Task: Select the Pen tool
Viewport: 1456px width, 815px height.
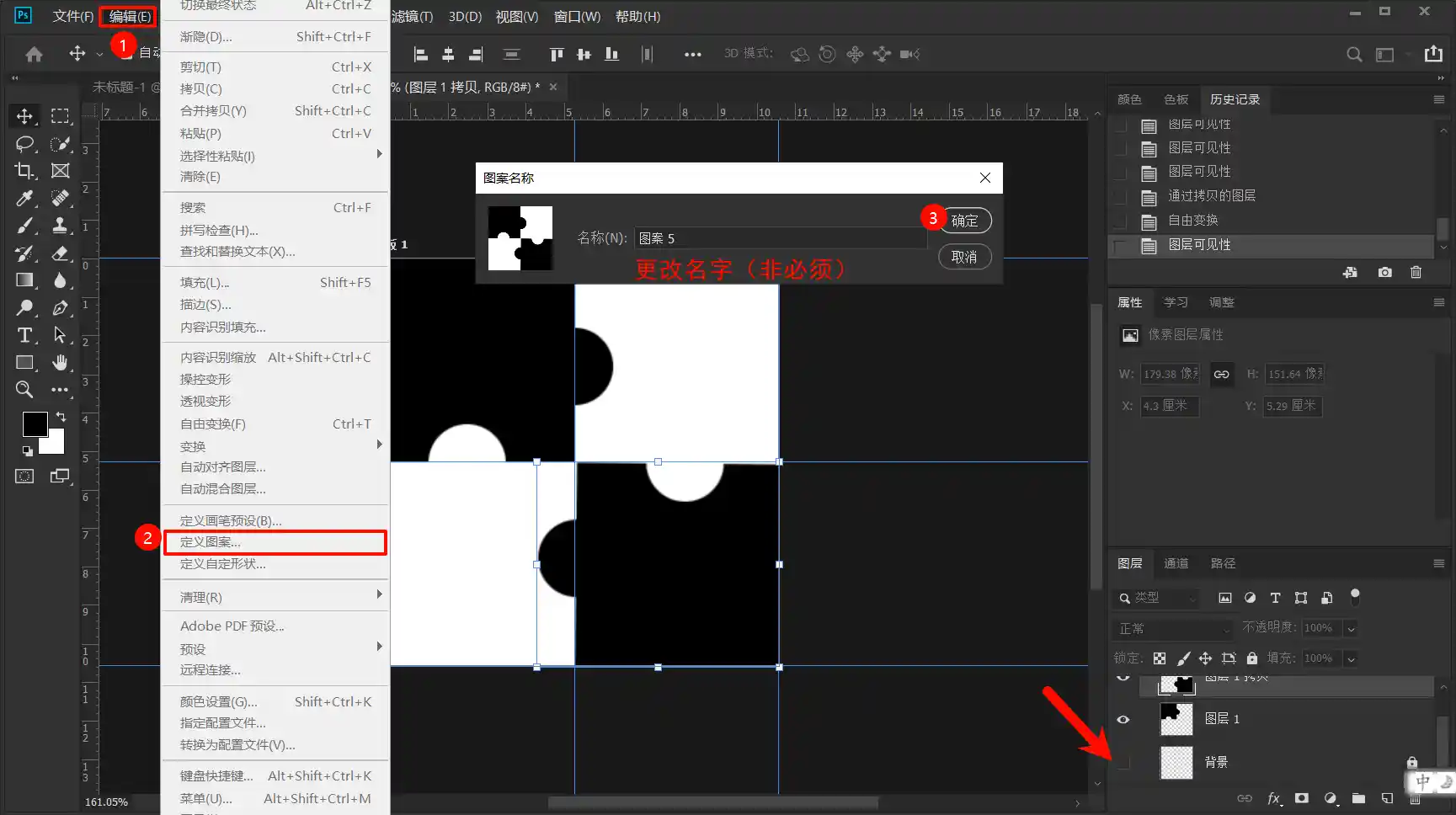Action: click(x=60, y=308)
